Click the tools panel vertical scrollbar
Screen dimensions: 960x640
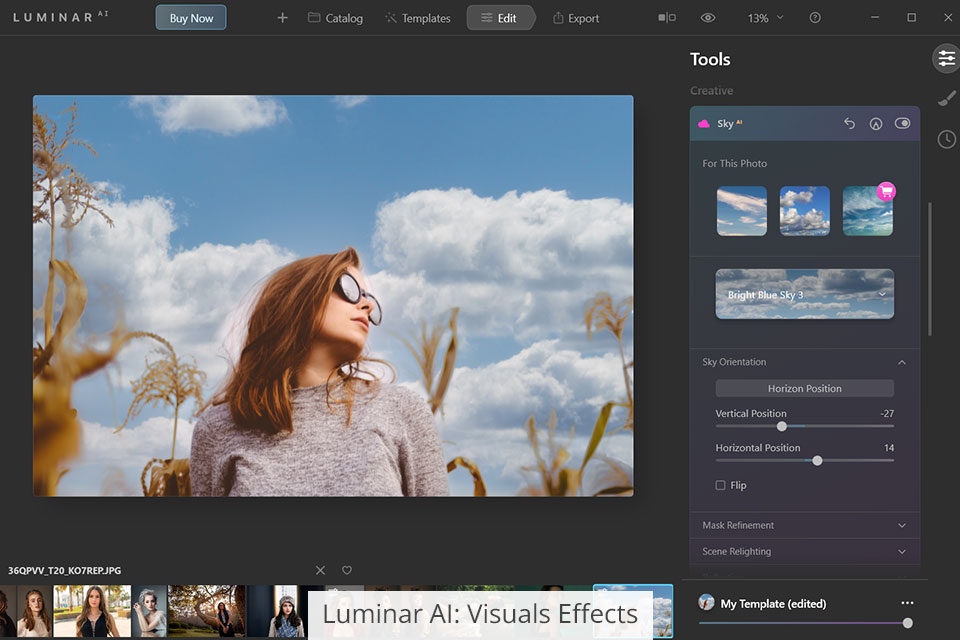[929, 269]
